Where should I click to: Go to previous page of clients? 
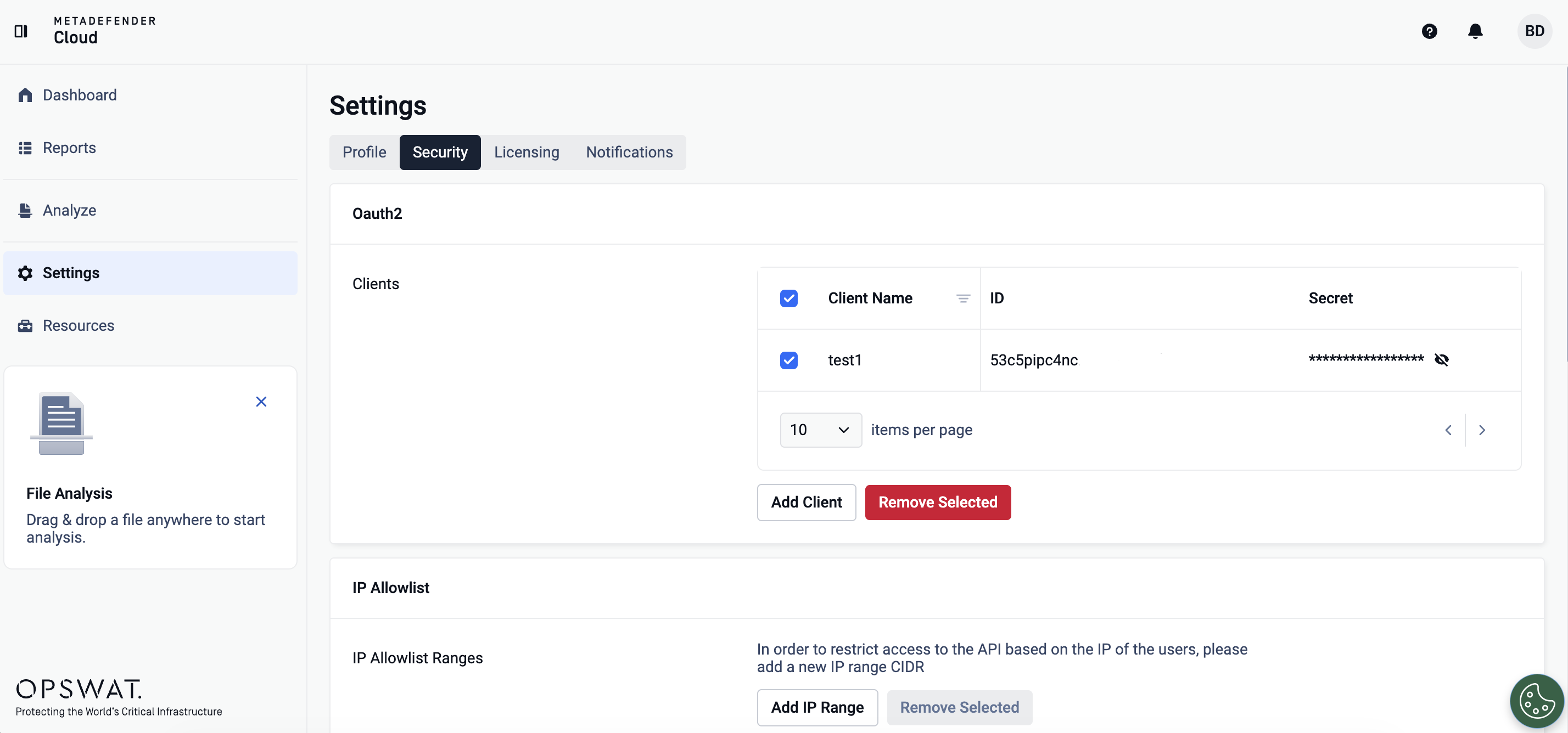(x=1448, y=430)
